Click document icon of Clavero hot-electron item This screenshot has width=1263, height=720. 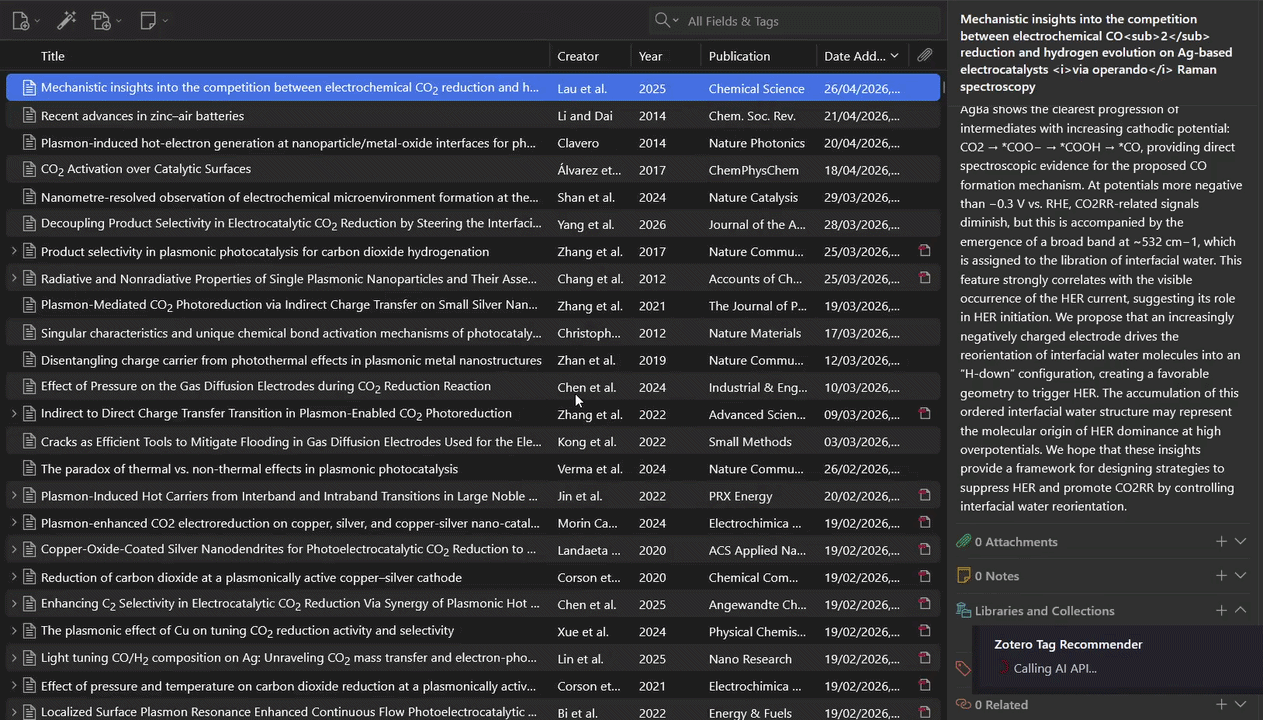(x=30, y=143)
